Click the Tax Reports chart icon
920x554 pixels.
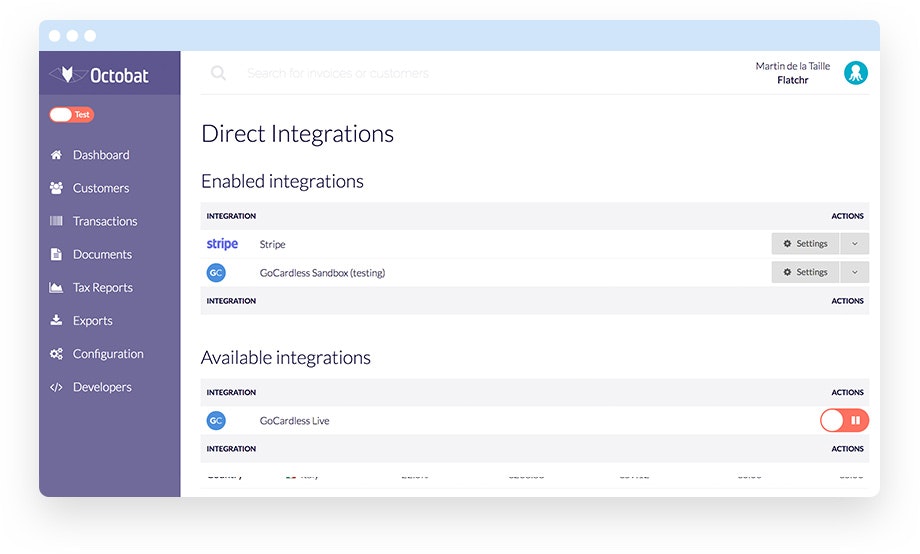pyautogui.click(x=56, y=288)
